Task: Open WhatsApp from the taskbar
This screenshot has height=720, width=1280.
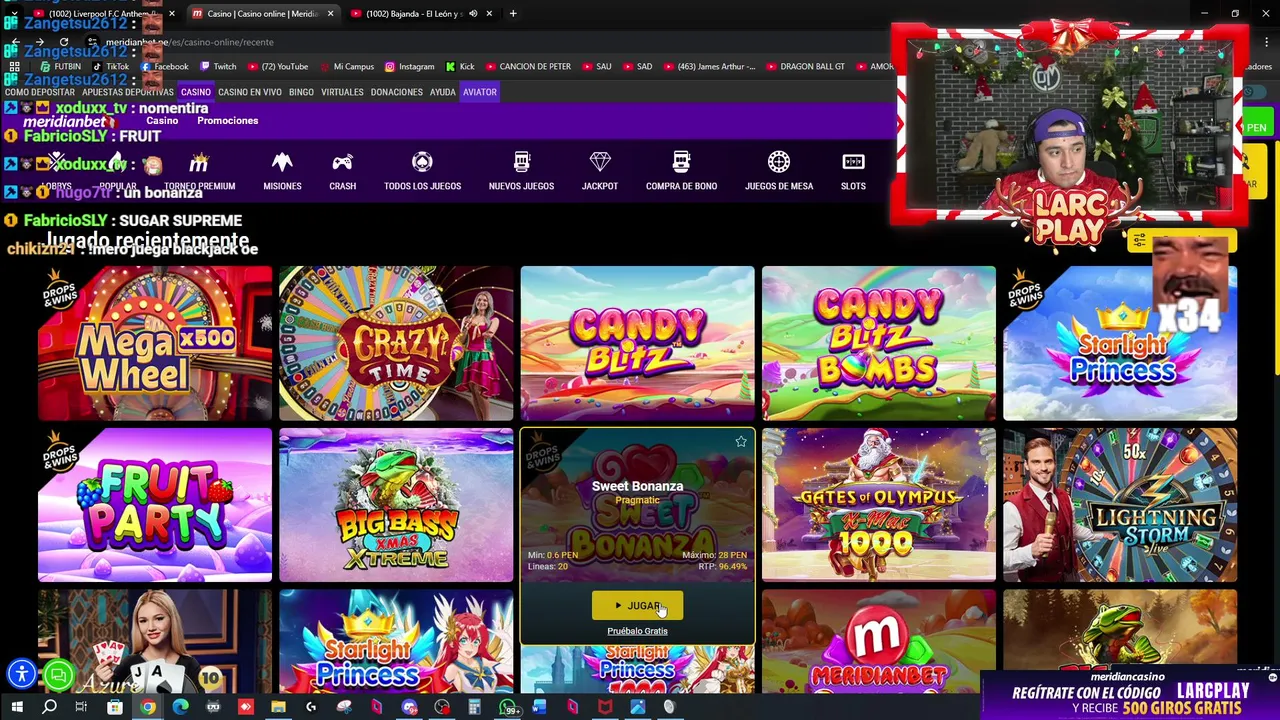Action: coord(507,708)
